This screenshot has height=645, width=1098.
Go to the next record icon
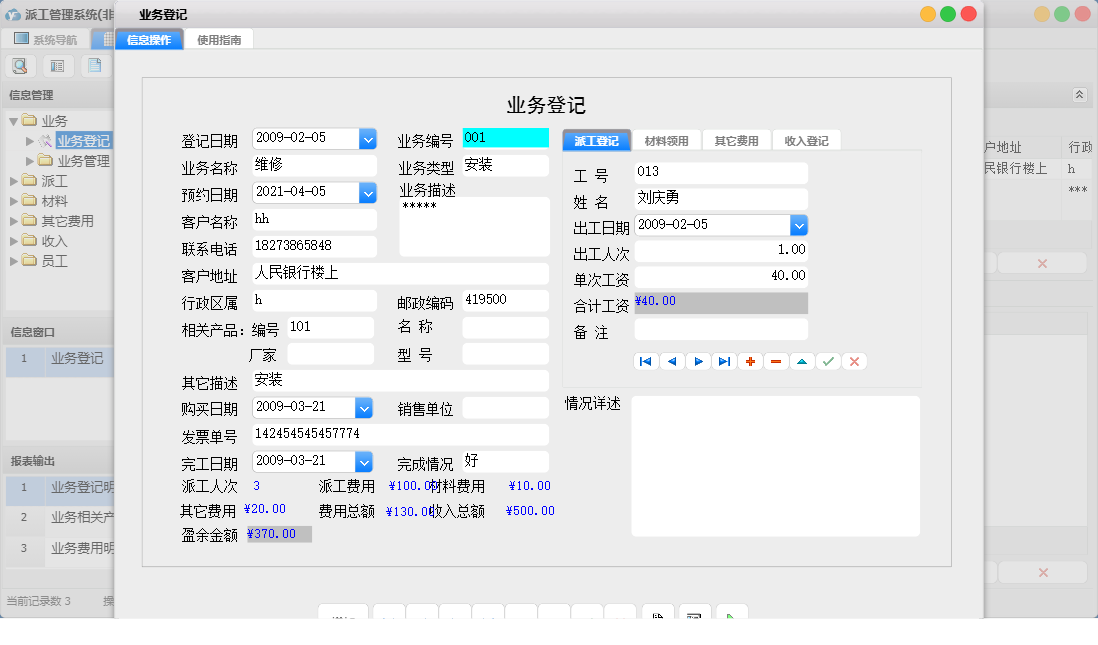coord(698,361)
